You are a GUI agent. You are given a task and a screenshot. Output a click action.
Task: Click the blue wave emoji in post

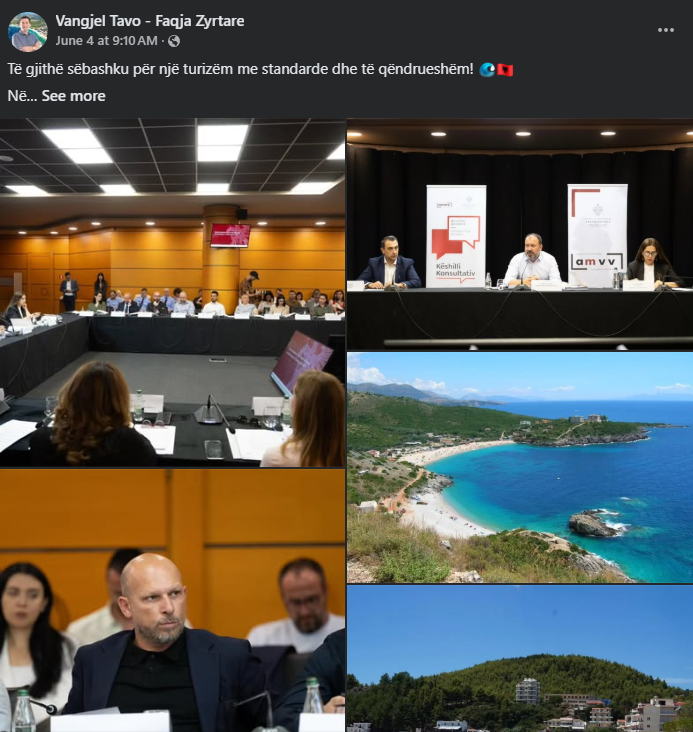click(x=487, y=70)
